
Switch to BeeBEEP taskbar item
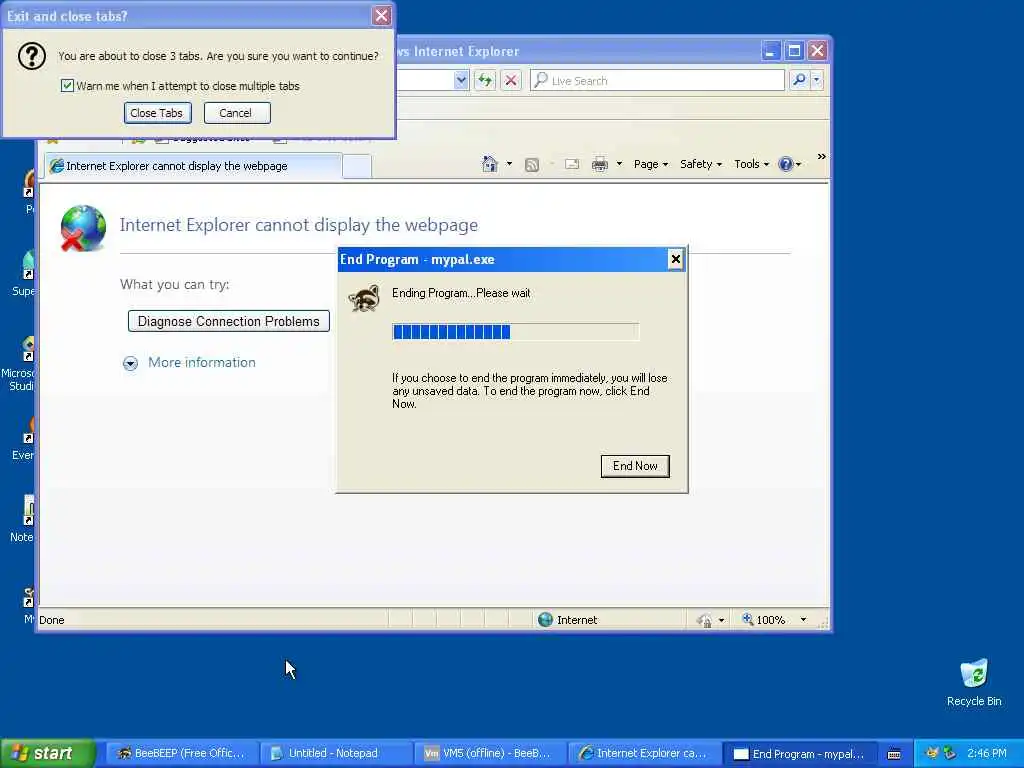tap(181, 754)
